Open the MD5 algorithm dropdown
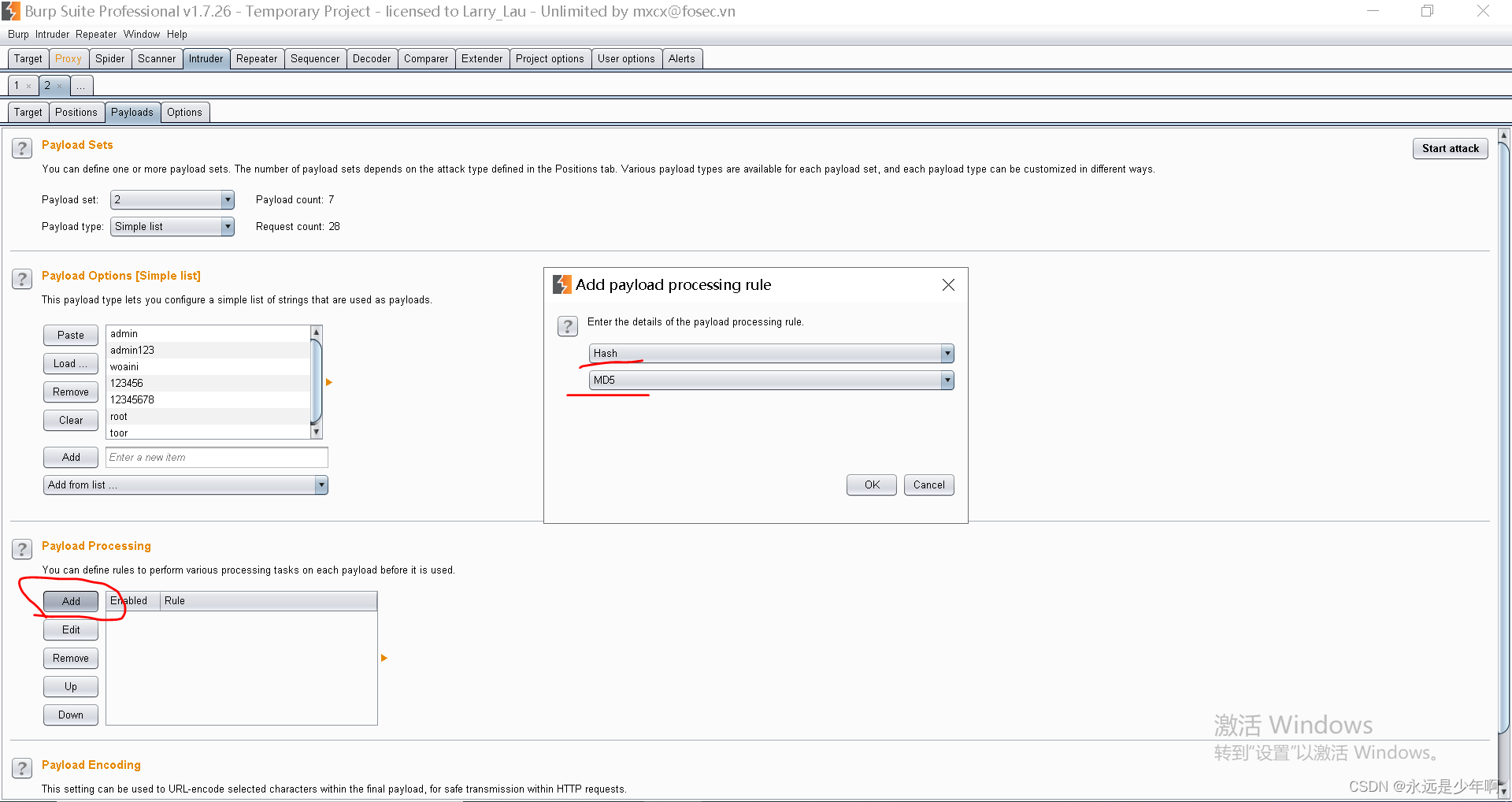1512x802 pixels. pos(771,381)
